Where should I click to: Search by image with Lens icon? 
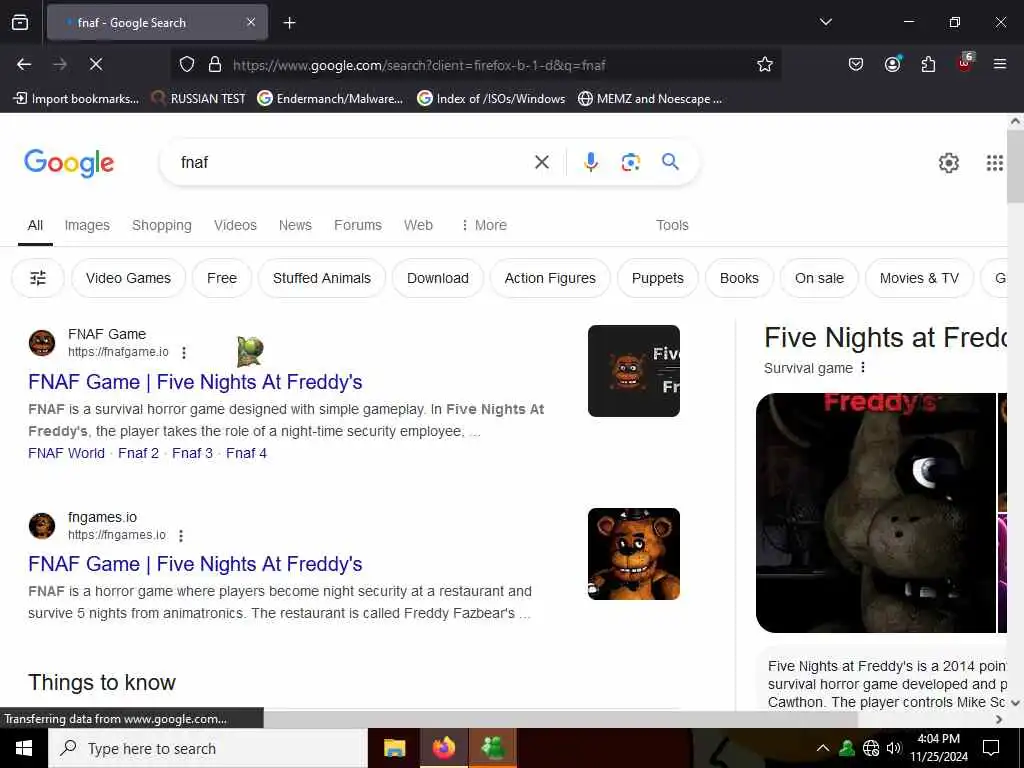pyautogui.click(x=630, y=162)
